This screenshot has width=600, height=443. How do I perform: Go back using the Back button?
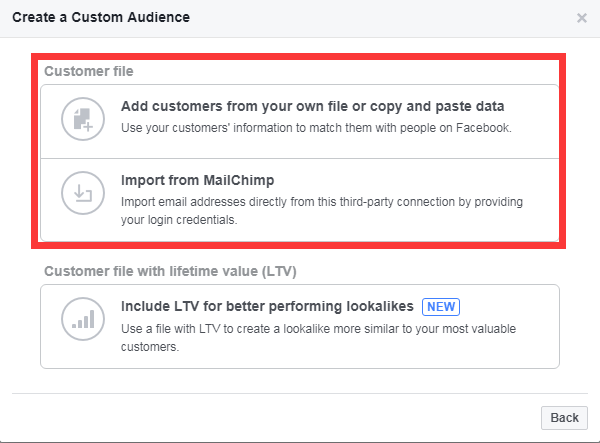[x=564, y=418]
